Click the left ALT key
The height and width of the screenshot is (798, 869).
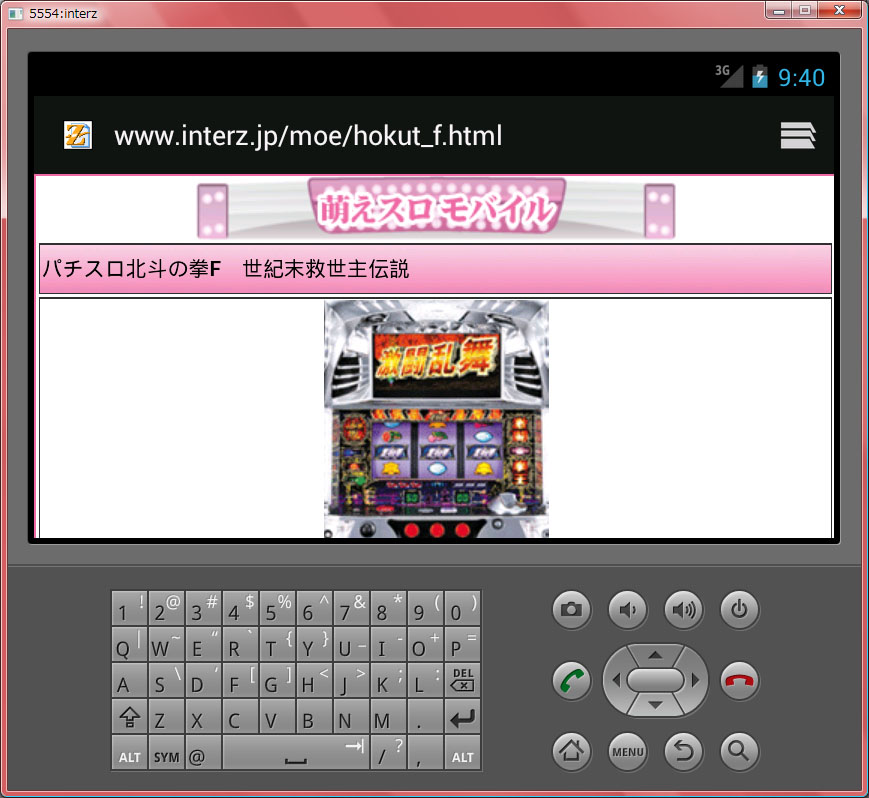click(x=130, y=753)
